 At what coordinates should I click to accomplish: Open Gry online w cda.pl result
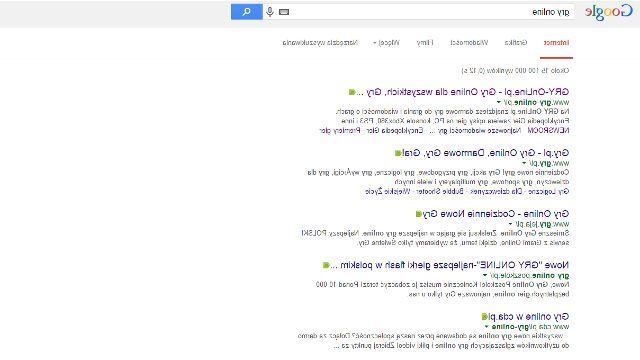(529, 316)
